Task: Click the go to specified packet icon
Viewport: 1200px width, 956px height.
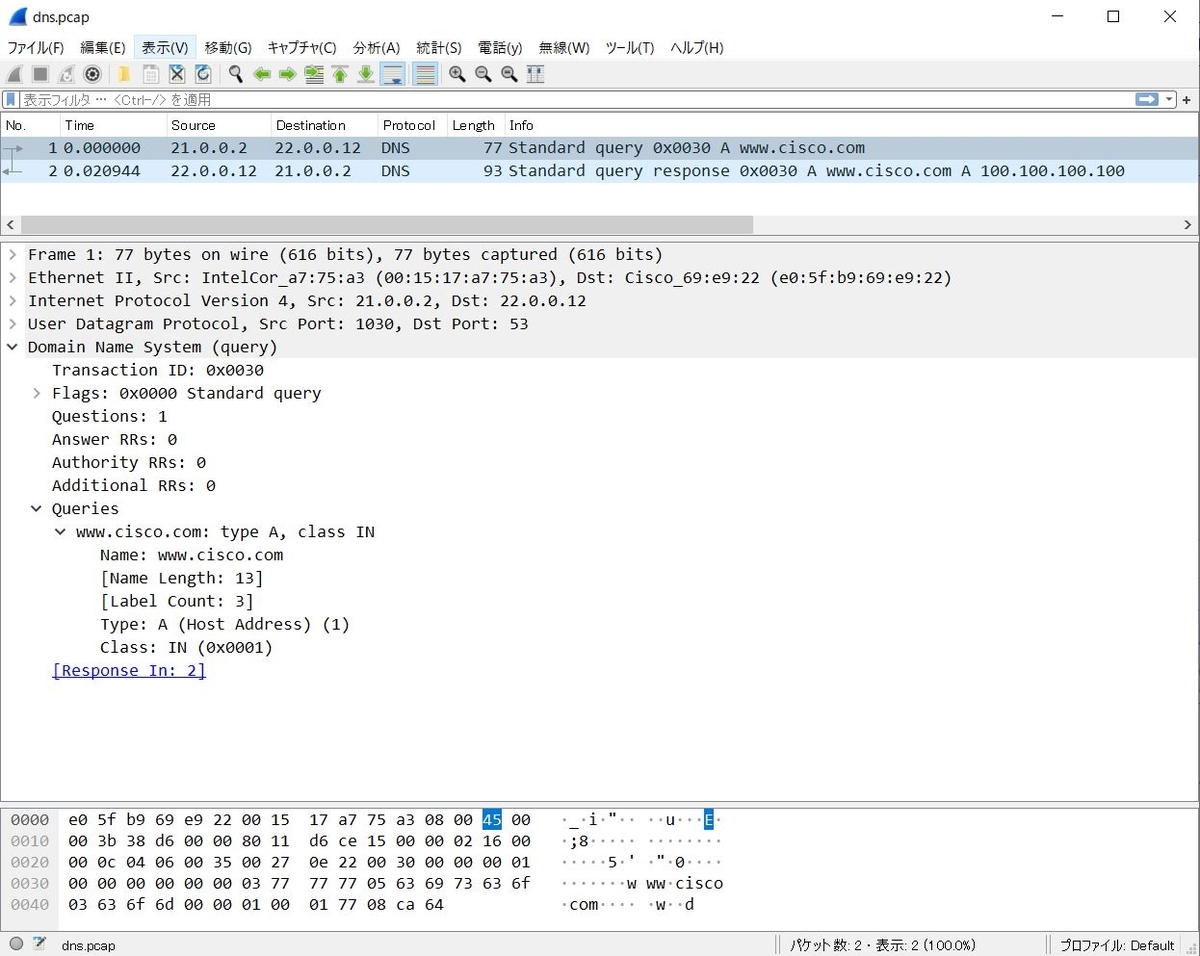Action: point(314,74)
